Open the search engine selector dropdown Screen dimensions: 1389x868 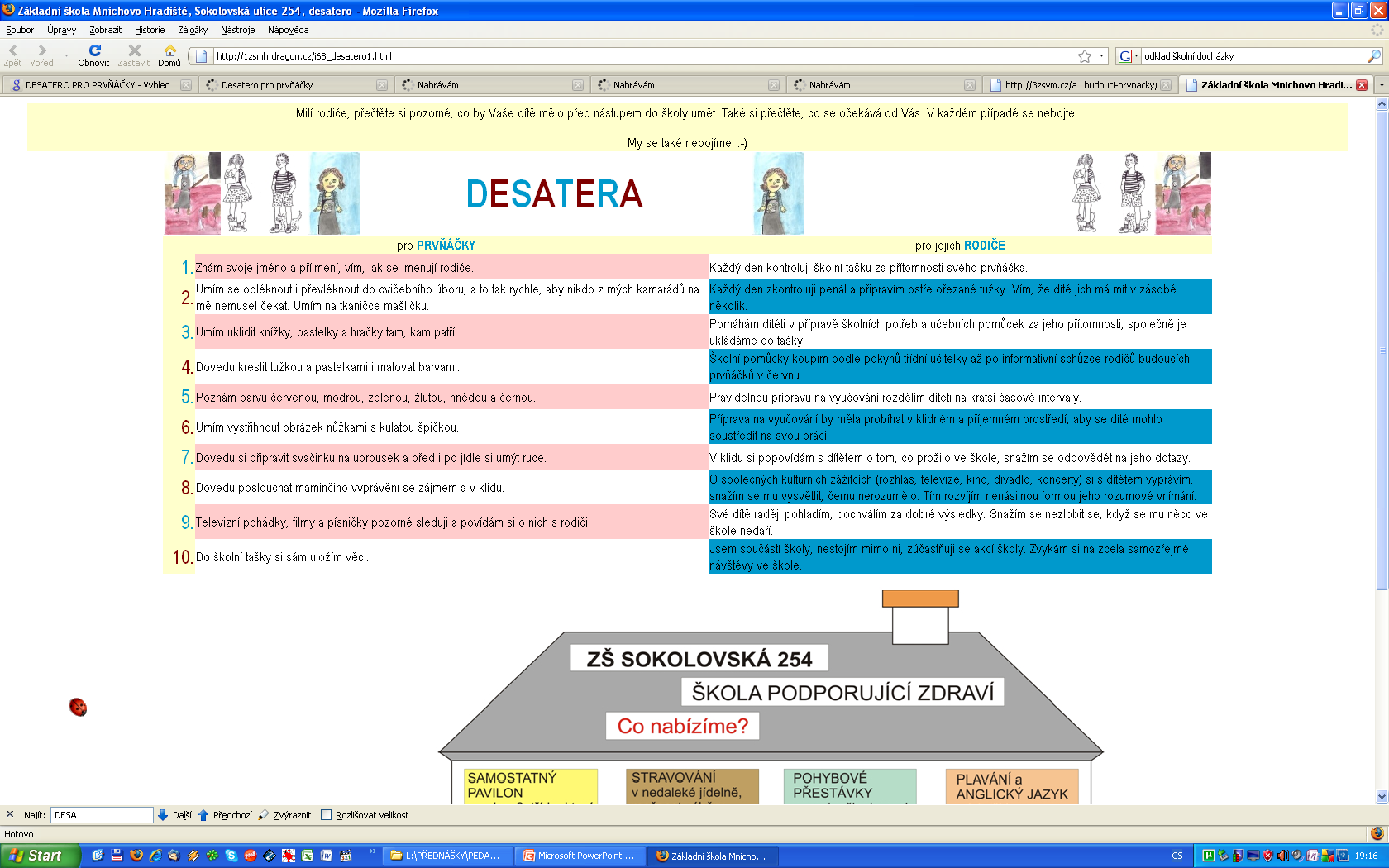click(x=1129, y=56)
